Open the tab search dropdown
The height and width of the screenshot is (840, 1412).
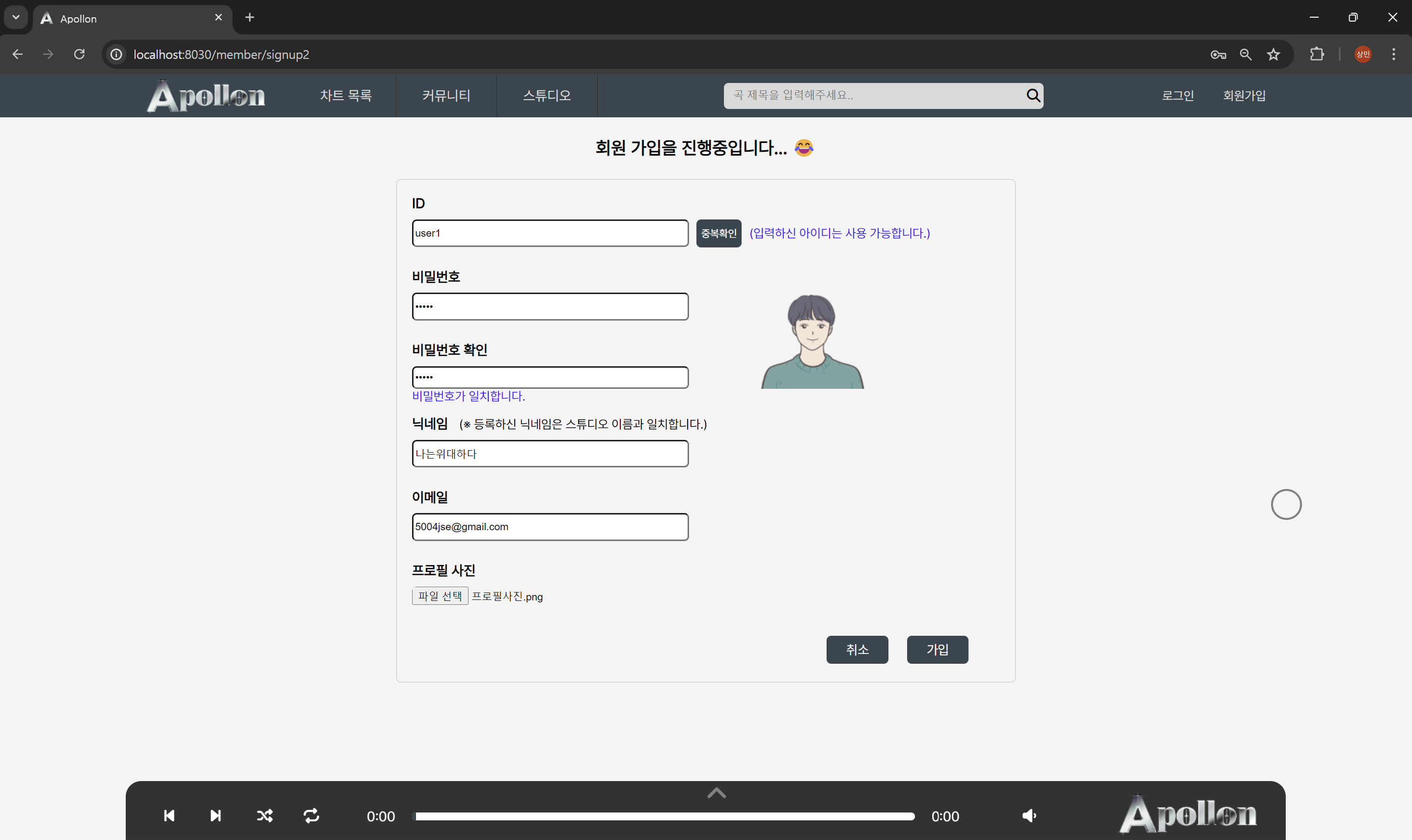pos(16,18)
